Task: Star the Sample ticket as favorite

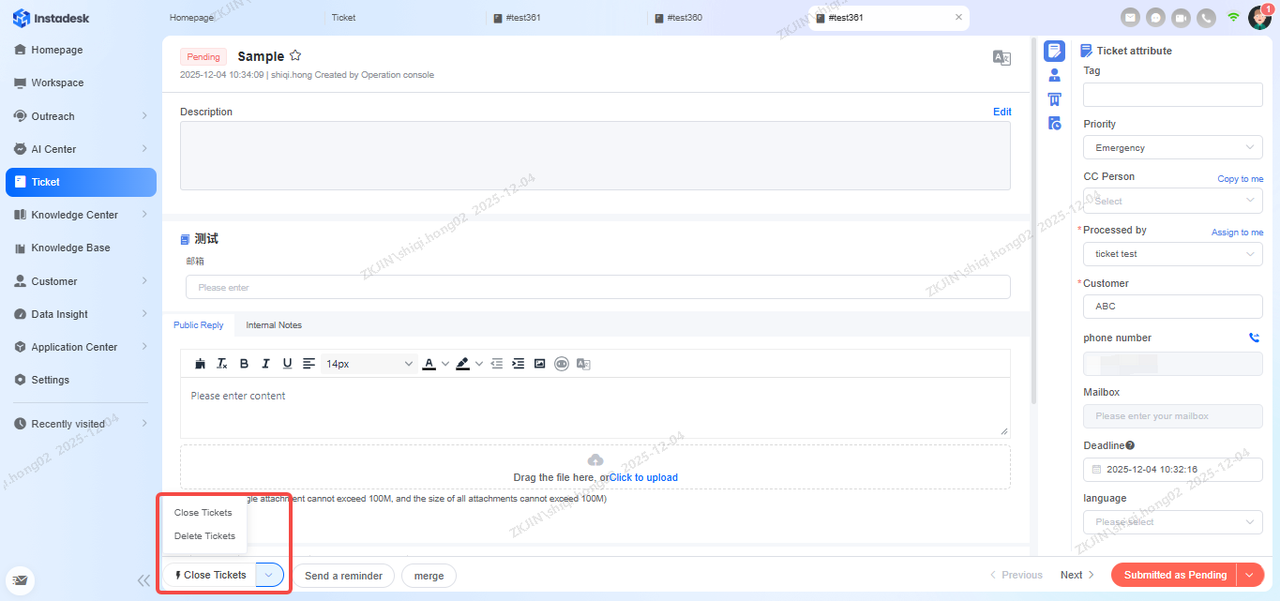Action: (x=295, y=57)
